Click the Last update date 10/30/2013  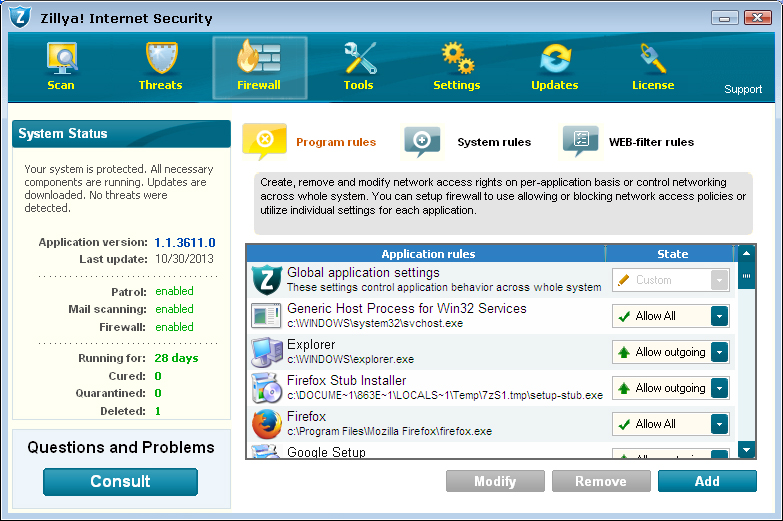click(184, 259)
